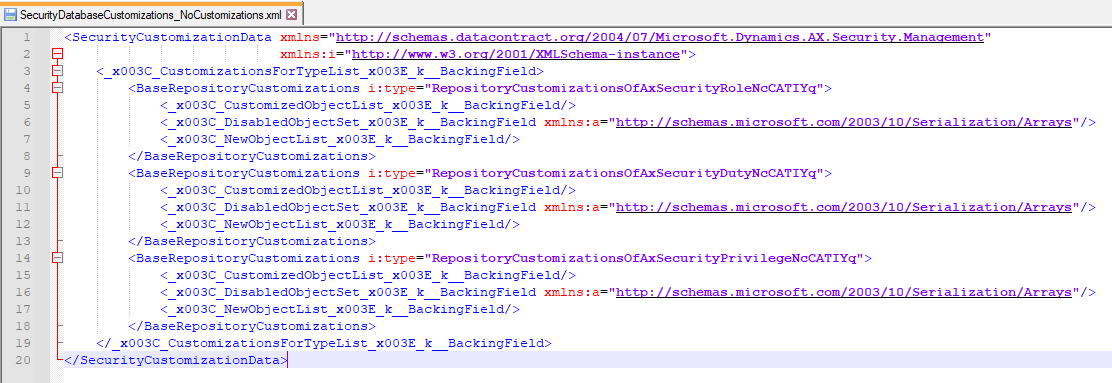Open the Serialization/Arrays link on line 16

point(844,292)
